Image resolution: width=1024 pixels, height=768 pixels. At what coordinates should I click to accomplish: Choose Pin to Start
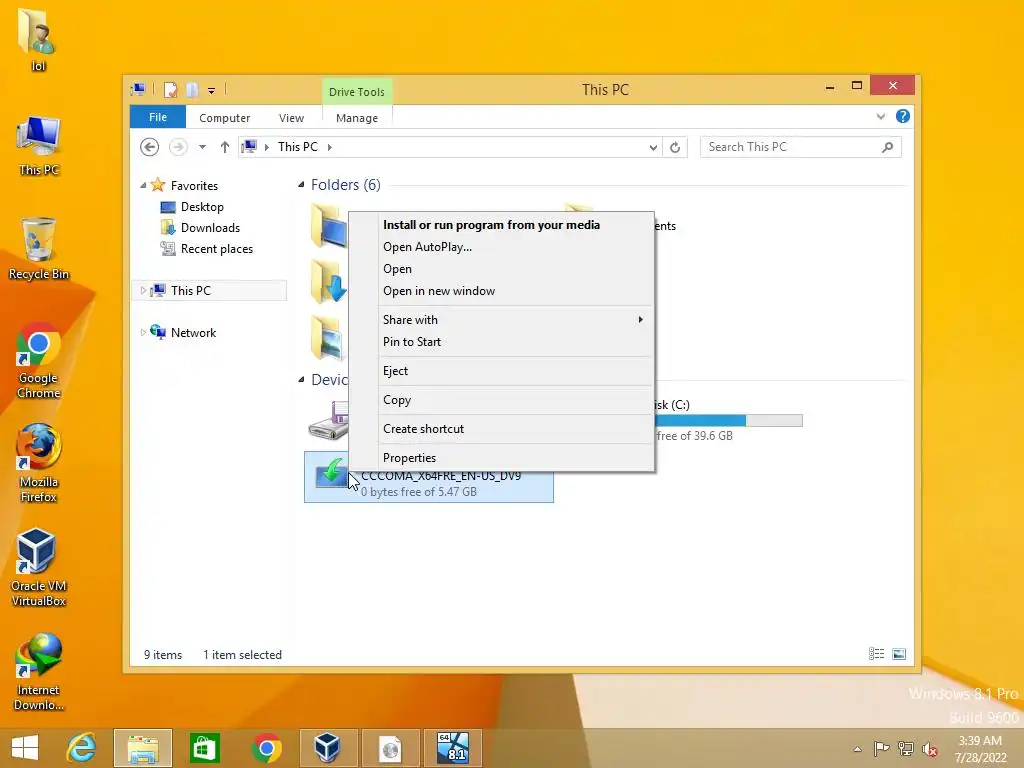502,342
